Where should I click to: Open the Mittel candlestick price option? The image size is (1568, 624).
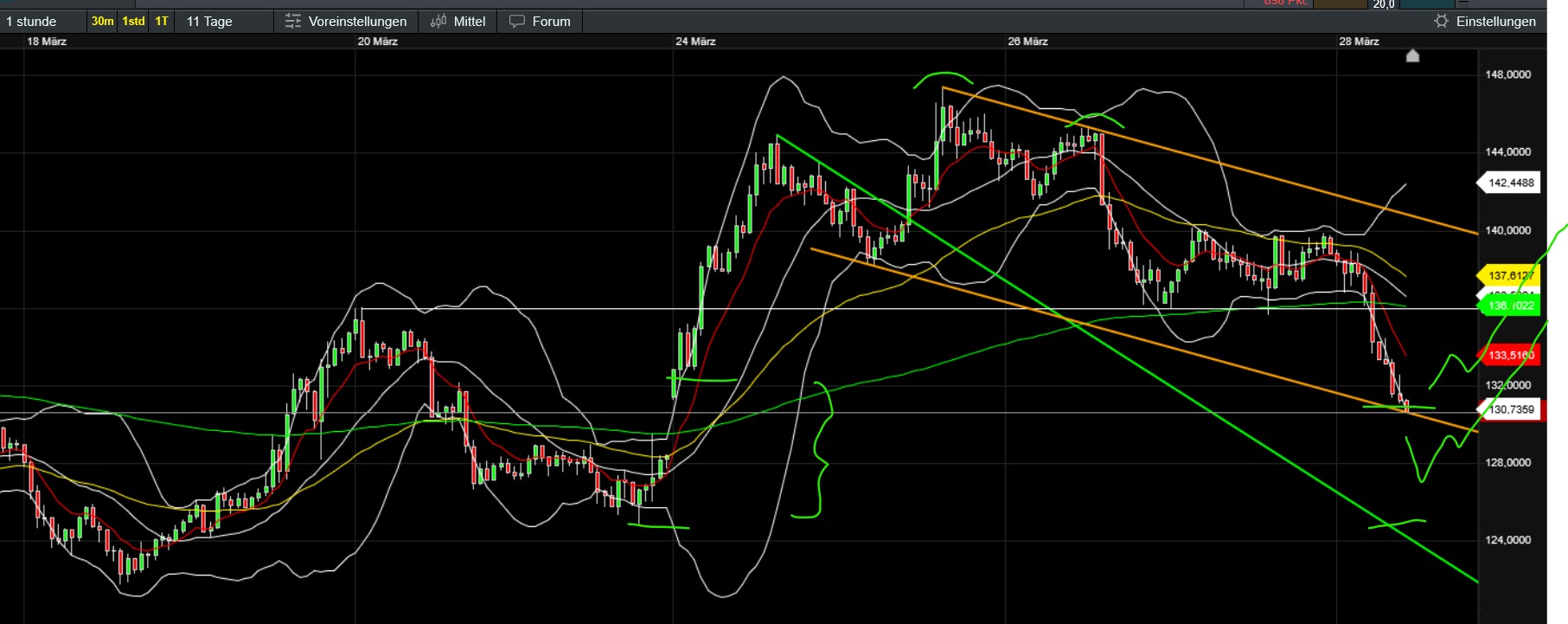click(x=458, y=22)
